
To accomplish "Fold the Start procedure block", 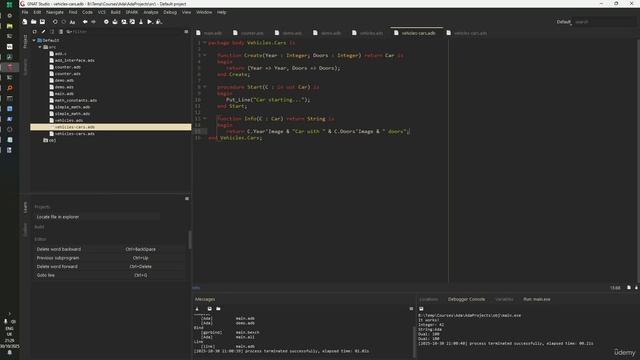I will coord(205,87).
